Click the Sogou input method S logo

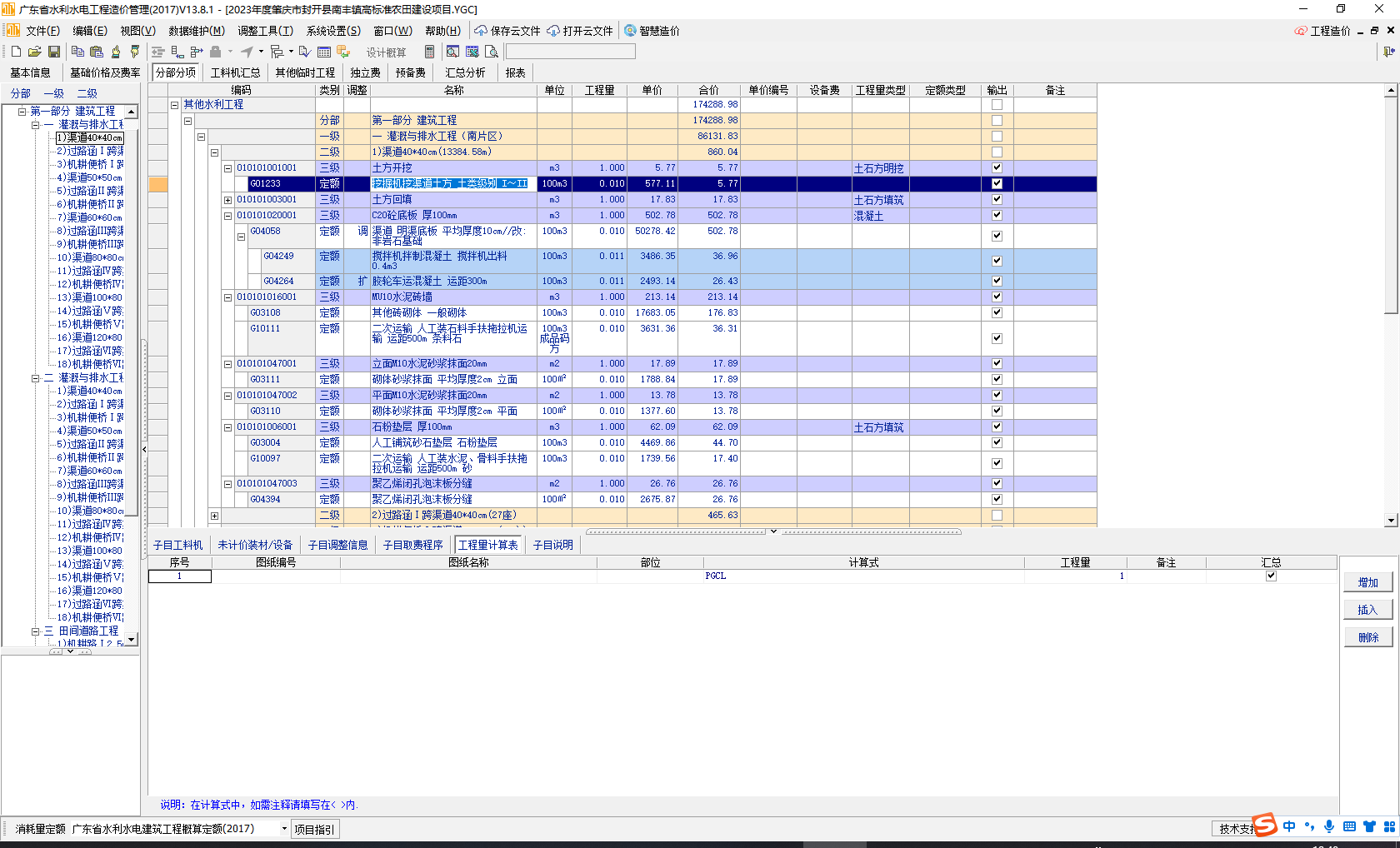(1264, 825)
